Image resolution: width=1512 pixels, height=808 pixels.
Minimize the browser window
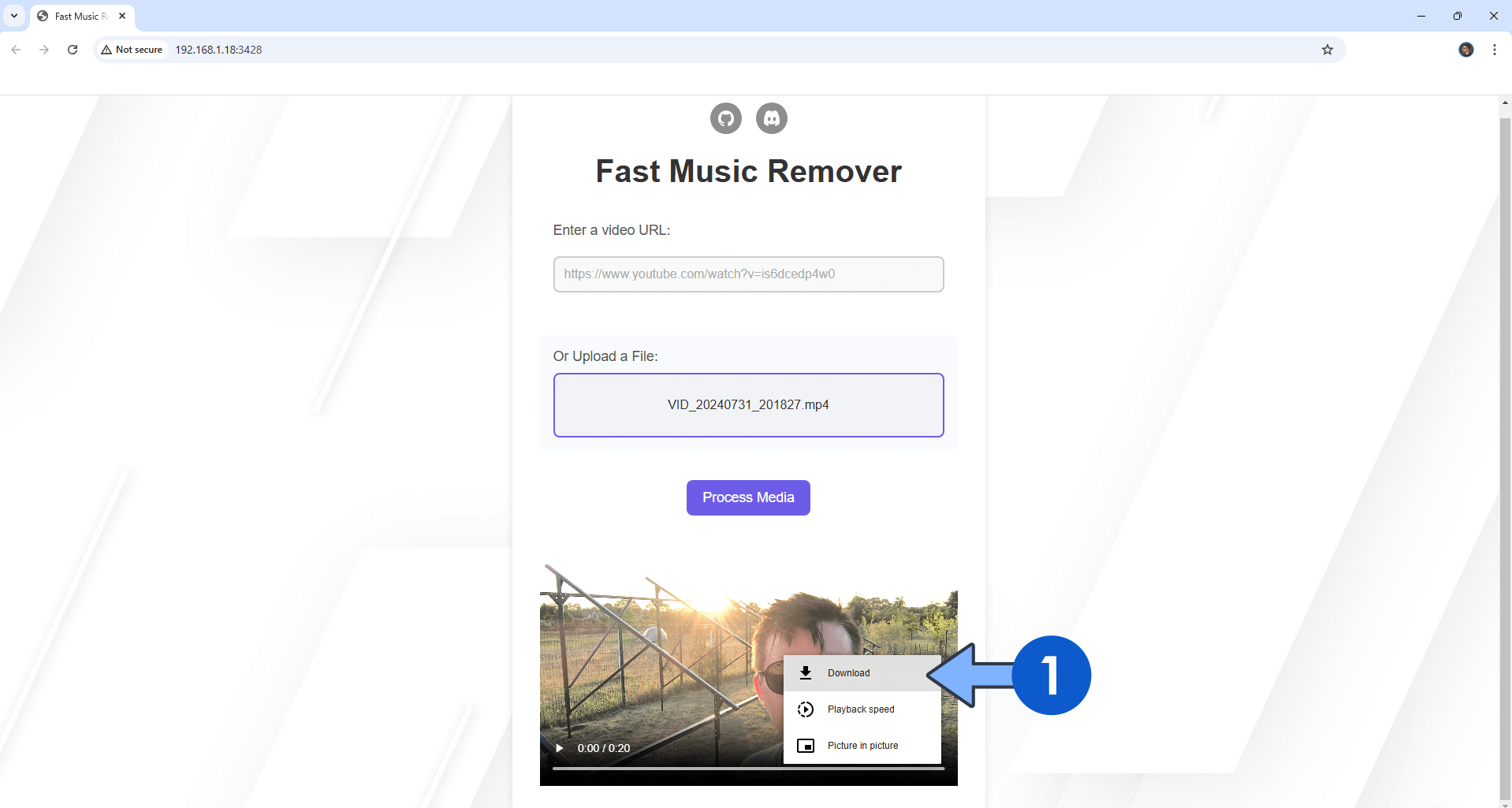pyautogui.click(x=1421, y=16)
